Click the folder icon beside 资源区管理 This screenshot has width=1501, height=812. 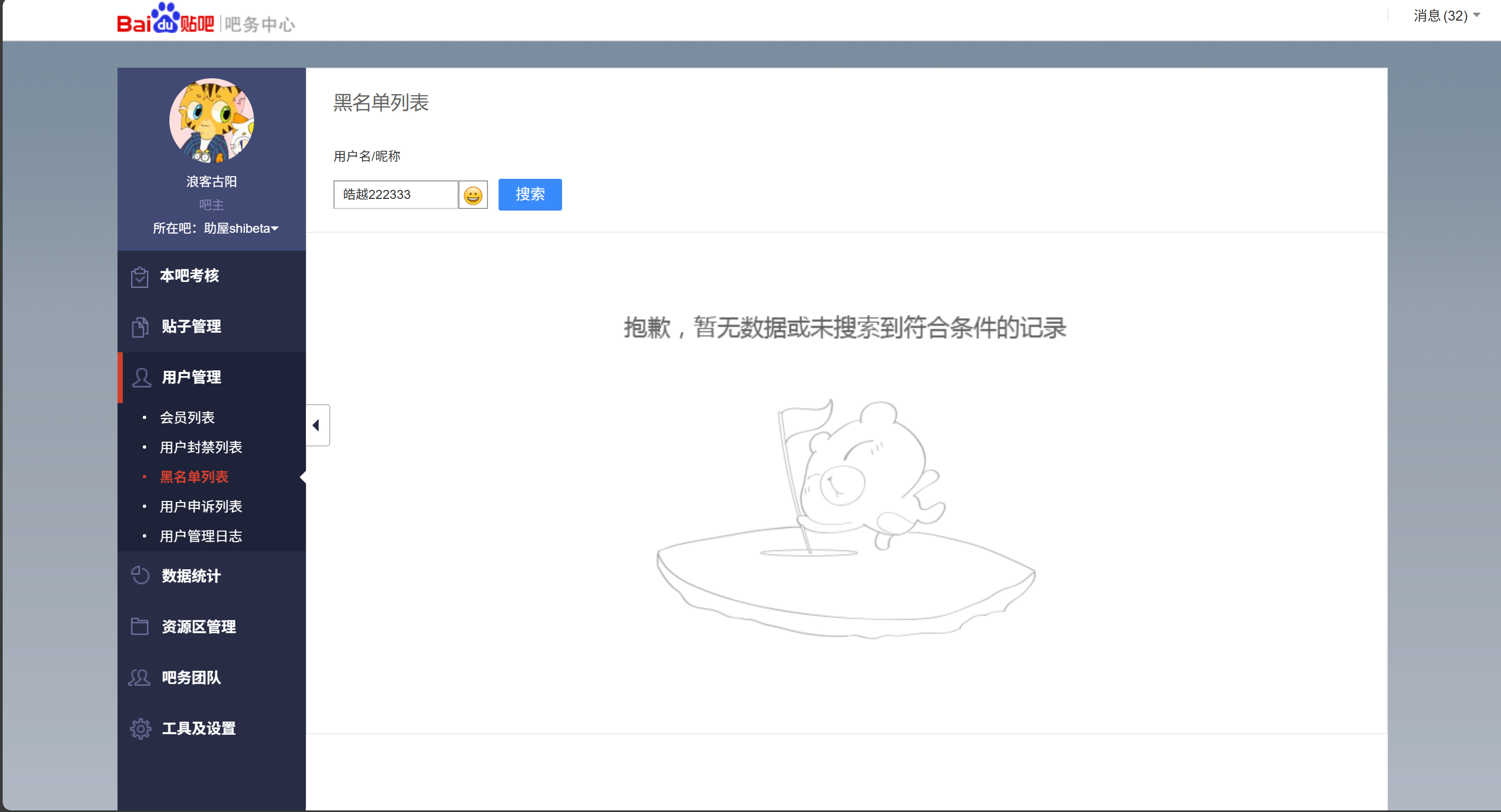point(139,627)
